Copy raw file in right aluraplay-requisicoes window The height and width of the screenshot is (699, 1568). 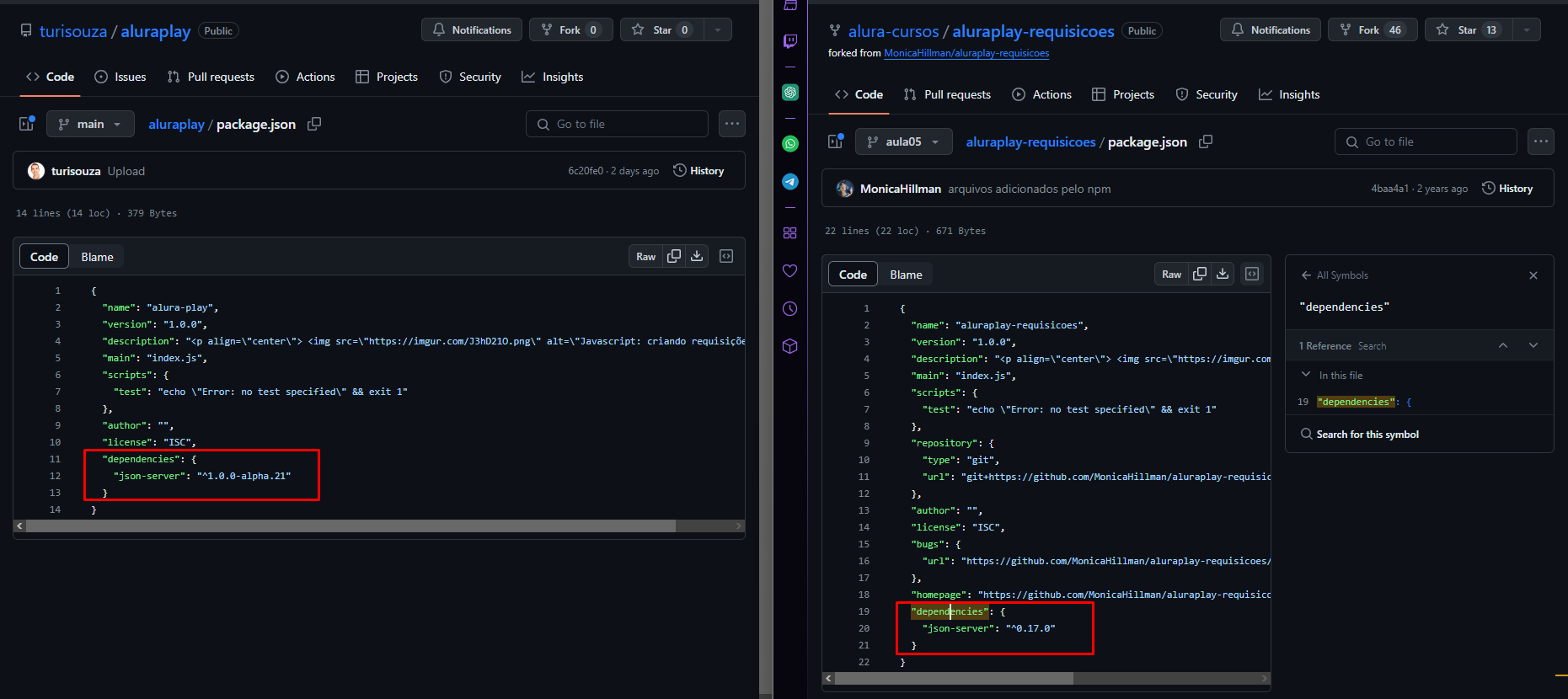[1200, 274]
